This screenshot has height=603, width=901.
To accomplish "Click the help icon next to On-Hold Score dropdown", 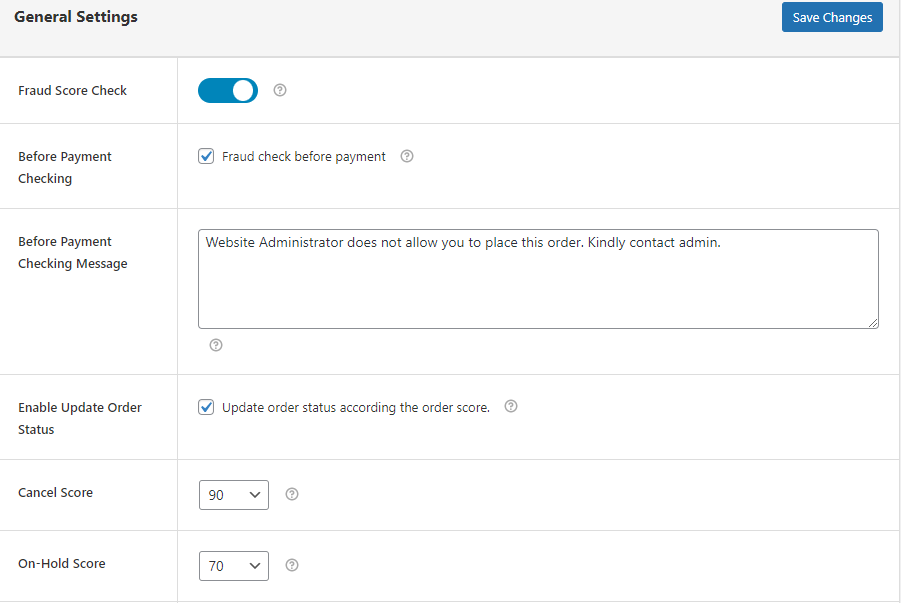I will coord(292,565).
